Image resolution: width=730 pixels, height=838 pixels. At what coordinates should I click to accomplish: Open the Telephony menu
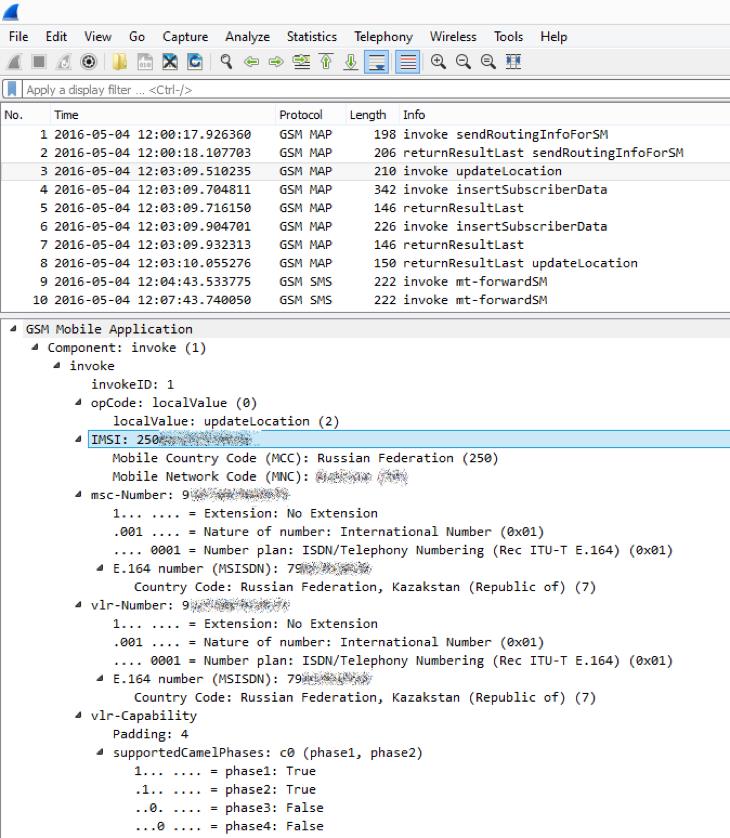pyautogui.click(x=384, y=37)
